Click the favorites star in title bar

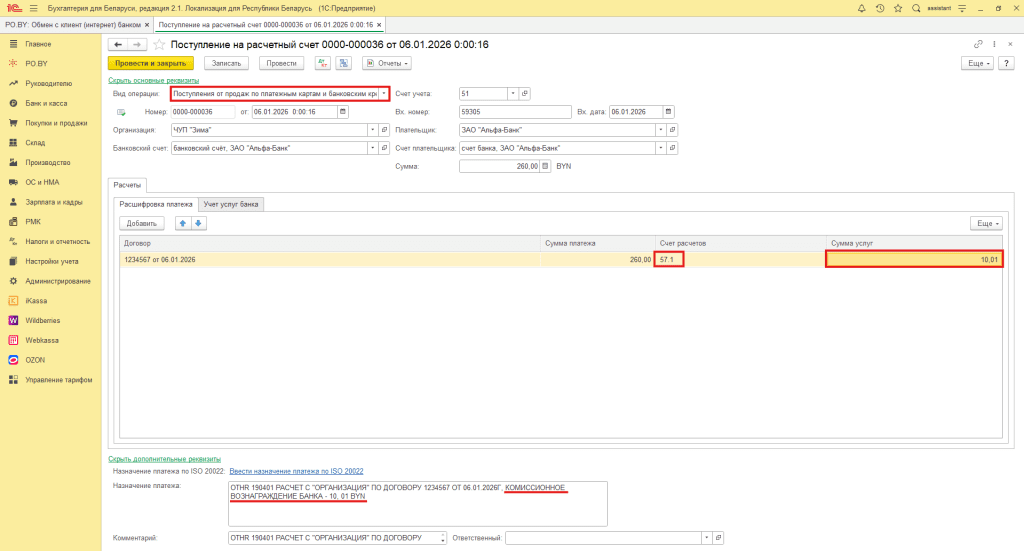coord(896,7)
